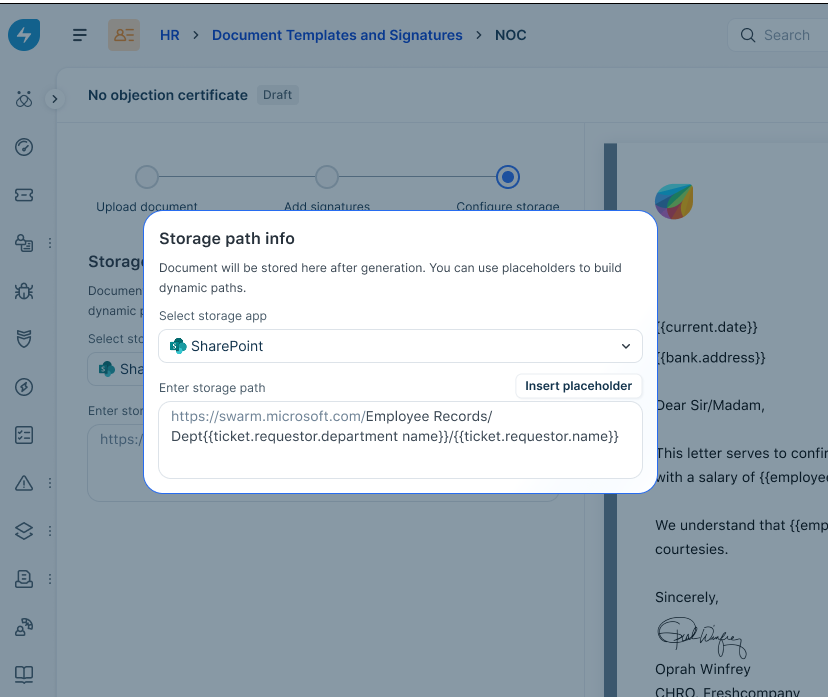Go to HR breadcrumb
The height and width of the screenshot is (697, 828).
click(x=170, y=35)
